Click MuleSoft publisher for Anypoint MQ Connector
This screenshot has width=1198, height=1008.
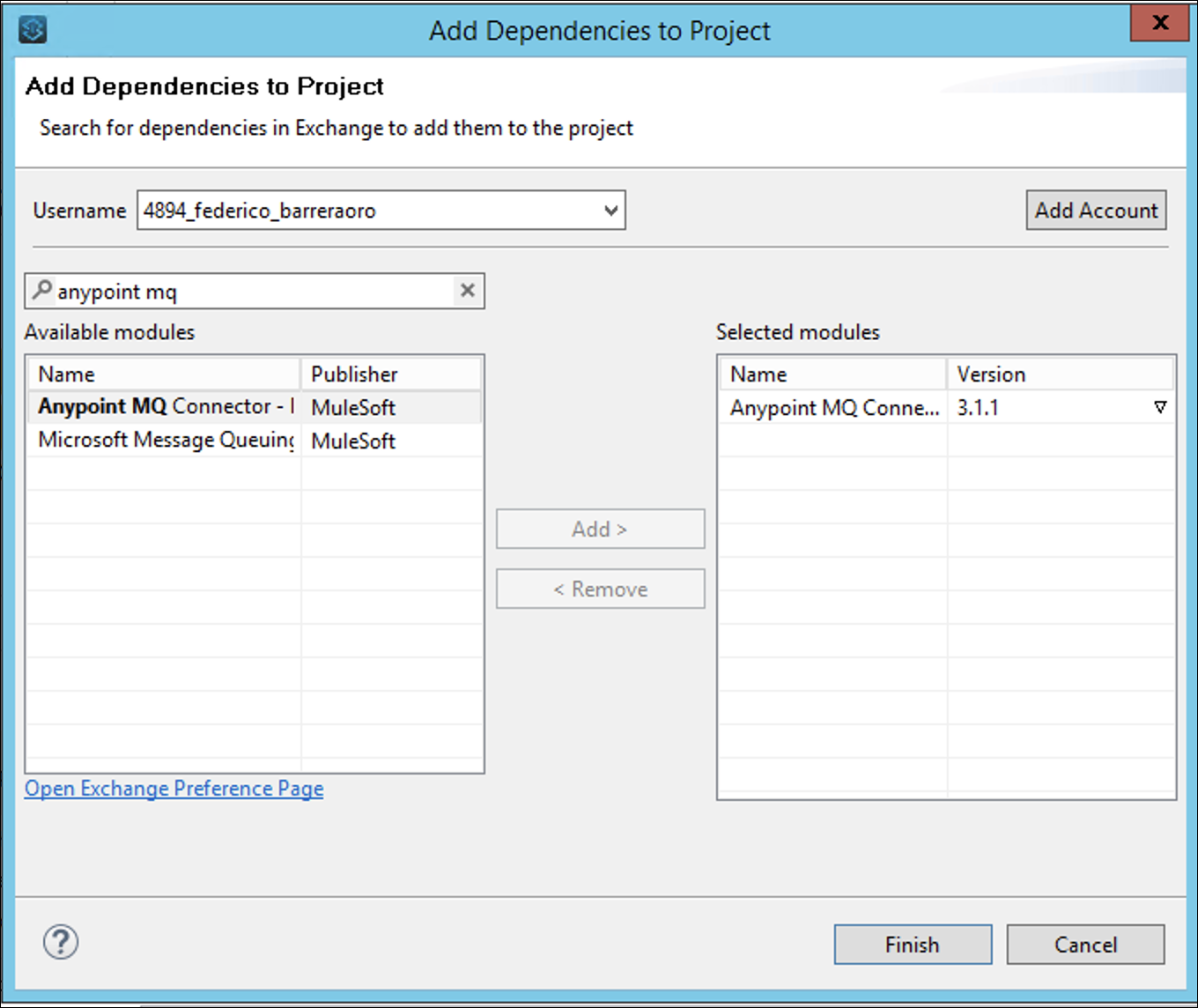(x=353, y=408)
